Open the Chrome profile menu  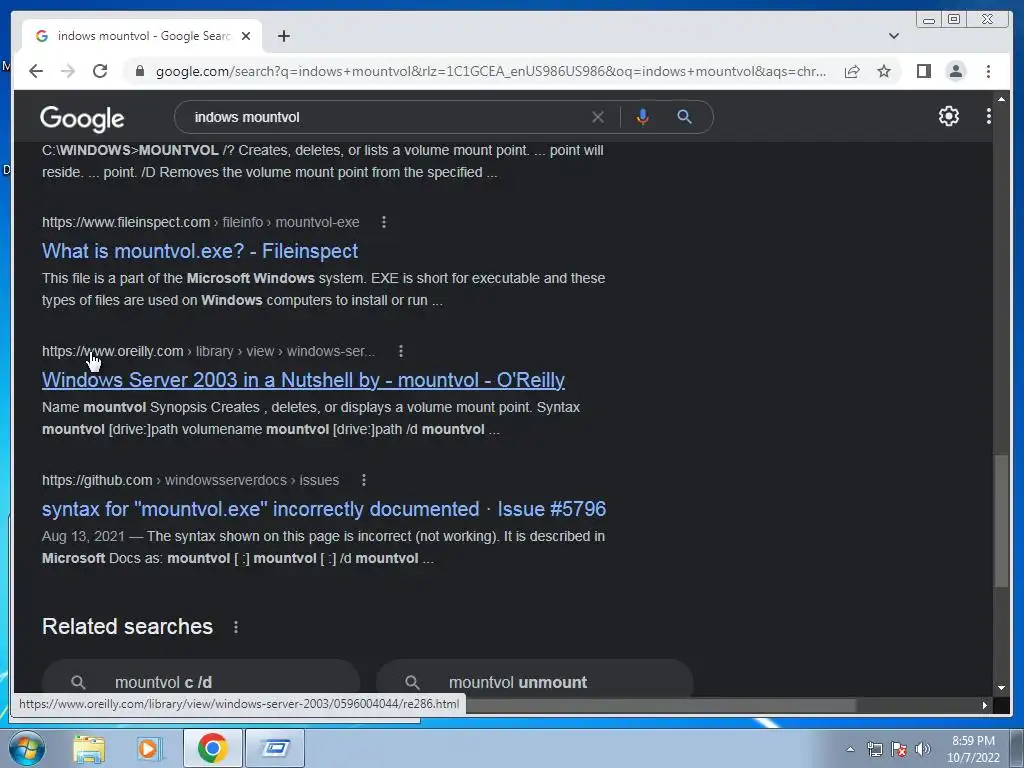[955, 71]
